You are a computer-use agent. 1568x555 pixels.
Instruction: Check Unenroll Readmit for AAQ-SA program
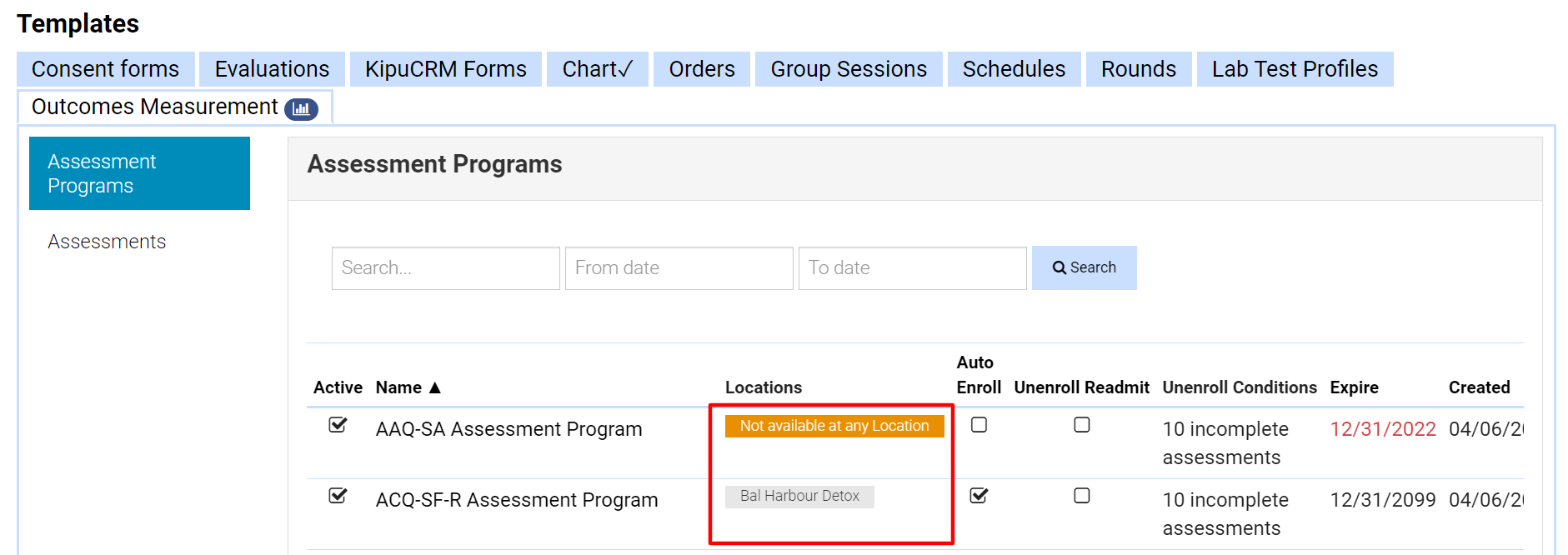pos(1081,425)
